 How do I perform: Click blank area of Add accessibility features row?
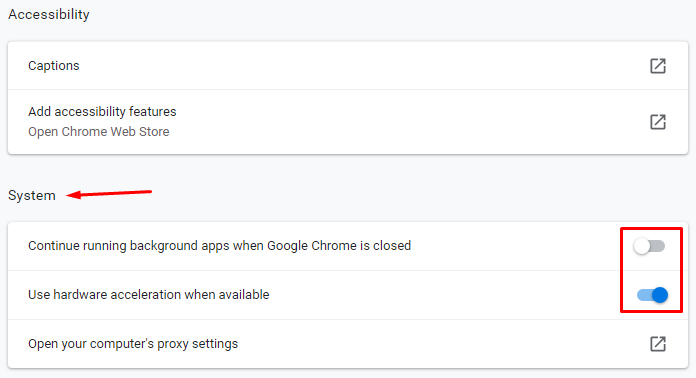coord(399,122)
